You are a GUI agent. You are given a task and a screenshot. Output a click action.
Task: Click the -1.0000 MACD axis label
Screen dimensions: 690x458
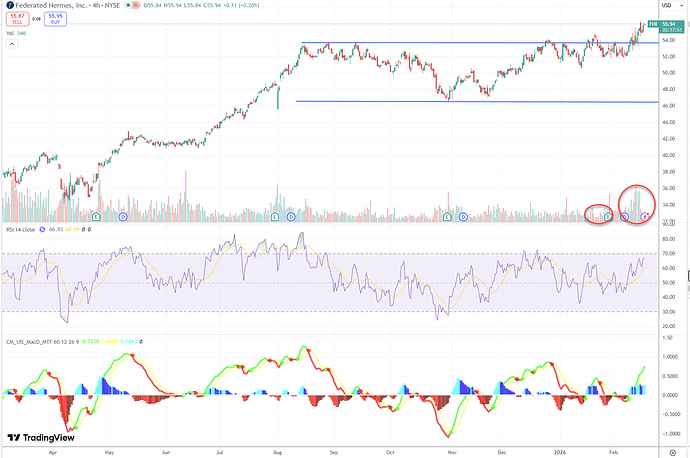tap(670, 434)
